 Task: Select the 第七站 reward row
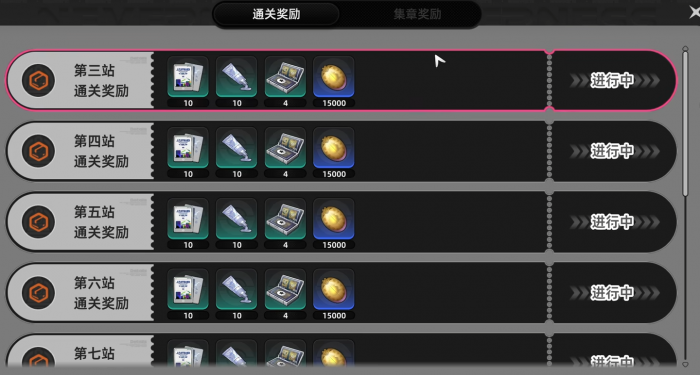click(341, 354)
